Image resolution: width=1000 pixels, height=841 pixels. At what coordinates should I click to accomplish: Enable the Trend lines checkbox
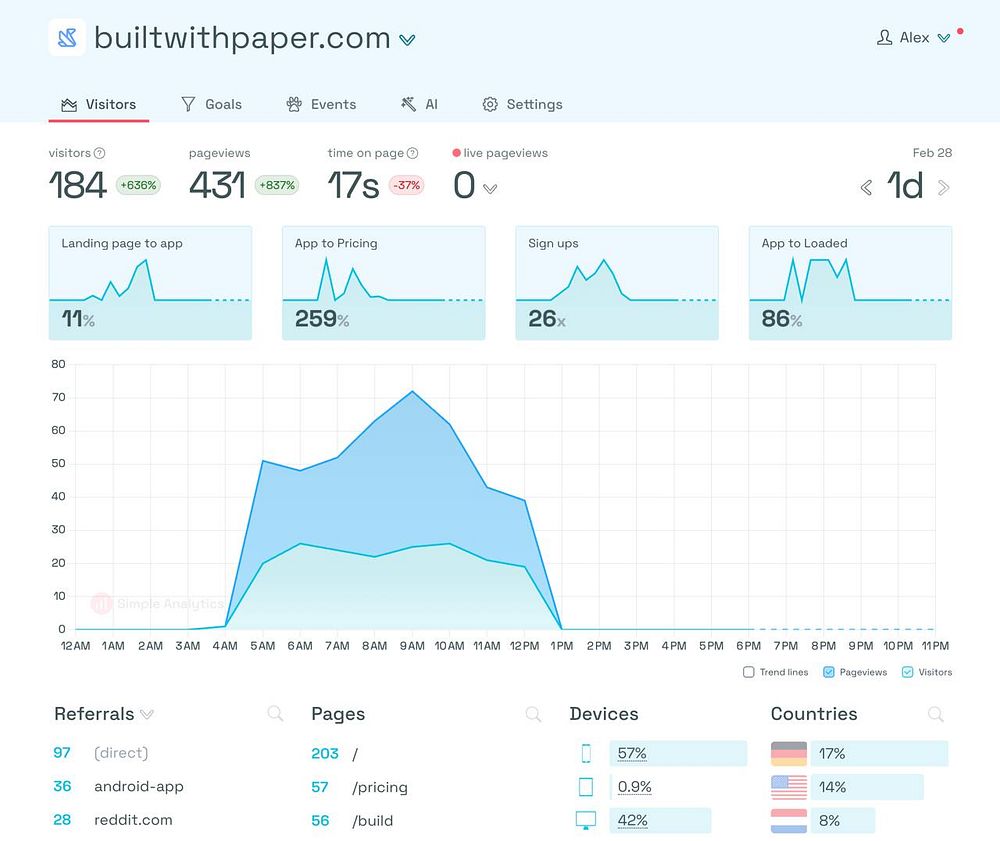tap(749, 672)
